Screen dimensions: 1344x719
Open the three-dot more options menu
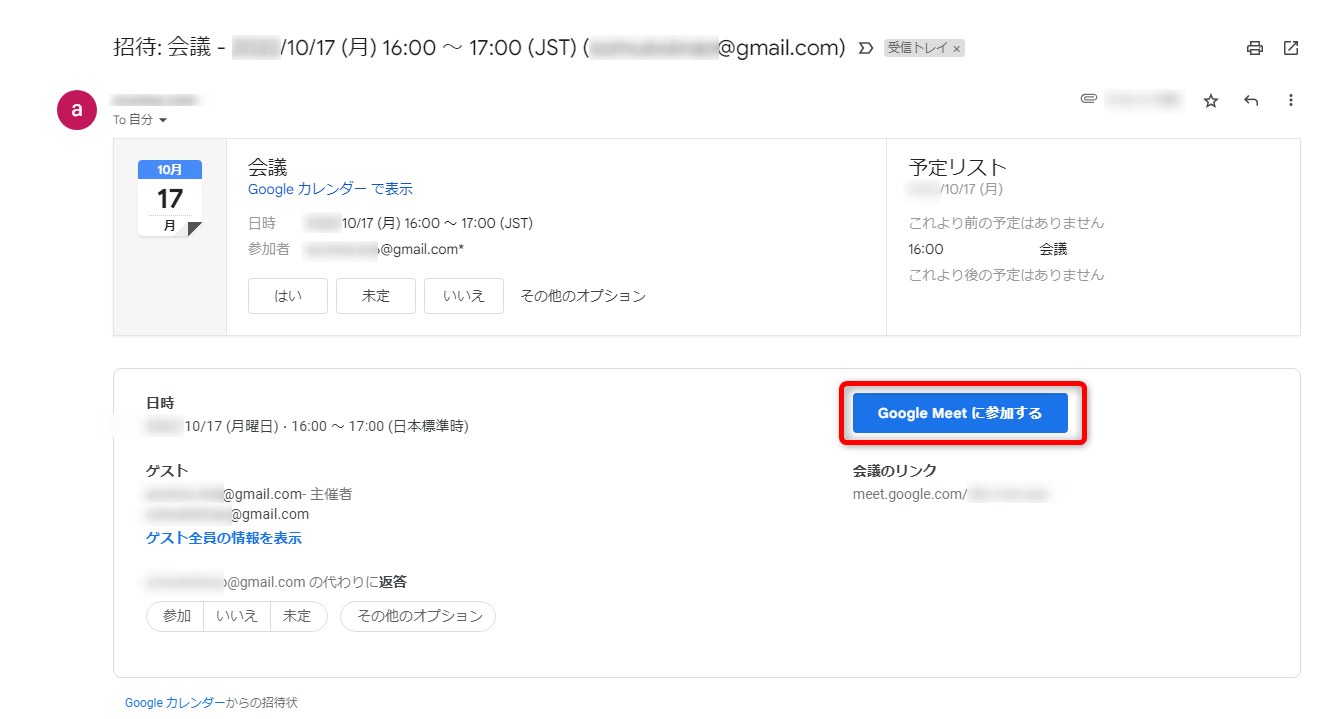click(1291, 100)
